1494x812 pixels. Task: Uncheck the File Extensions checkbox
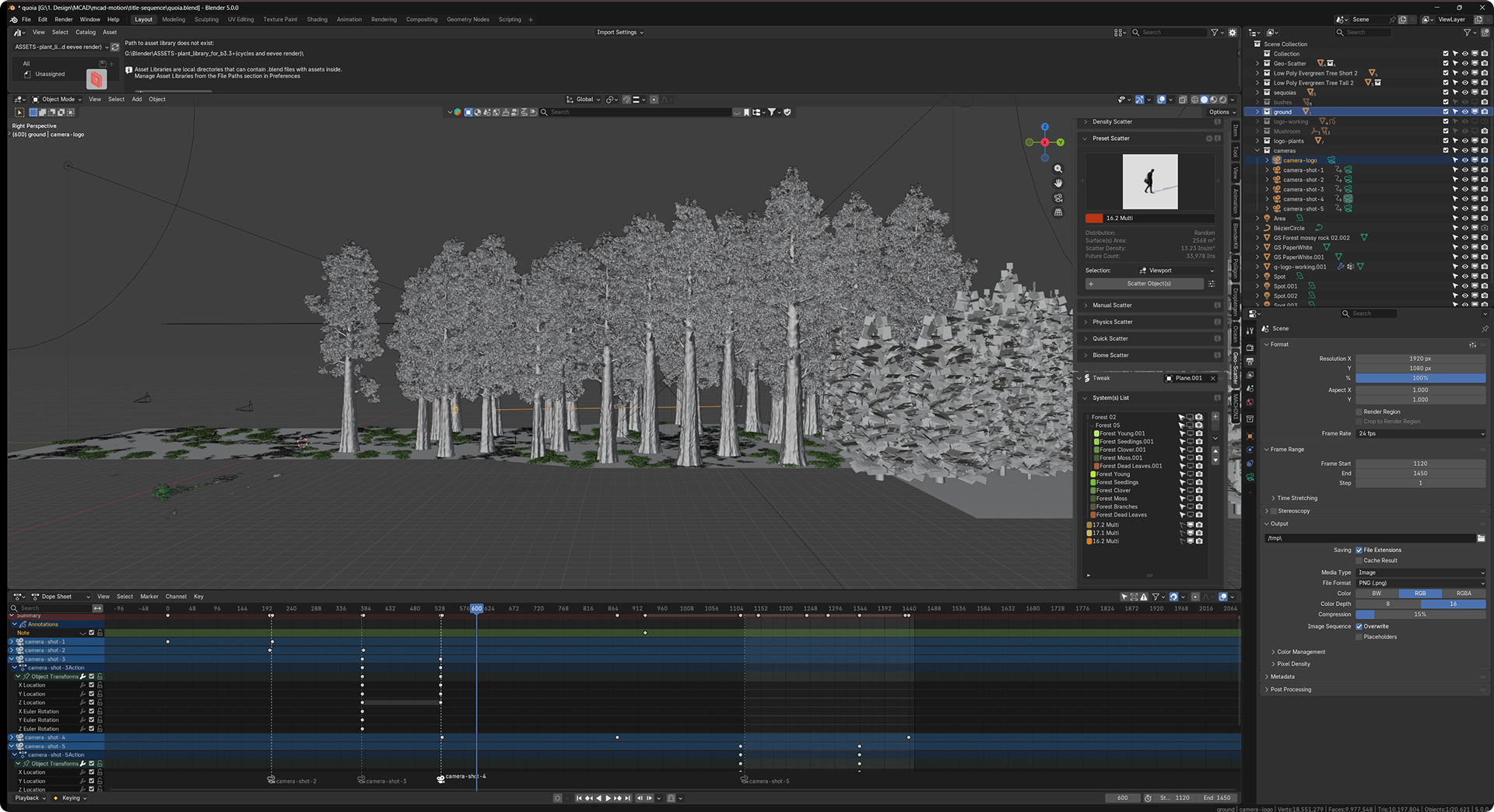[1359, 551]
